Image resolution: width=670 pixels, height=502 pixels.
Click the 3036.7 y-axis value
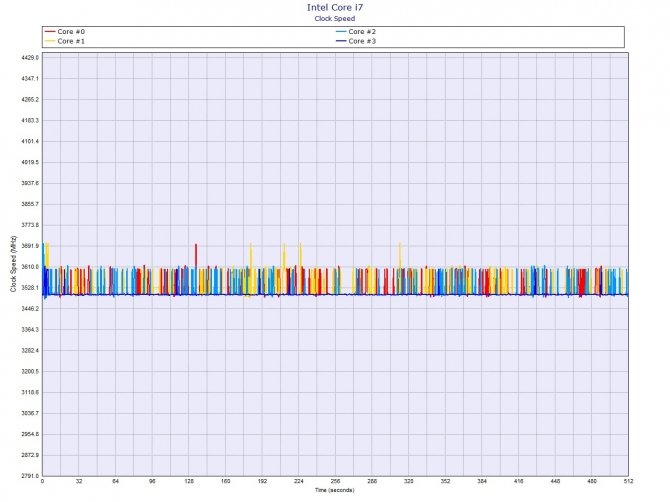click(x=30, y=414)
